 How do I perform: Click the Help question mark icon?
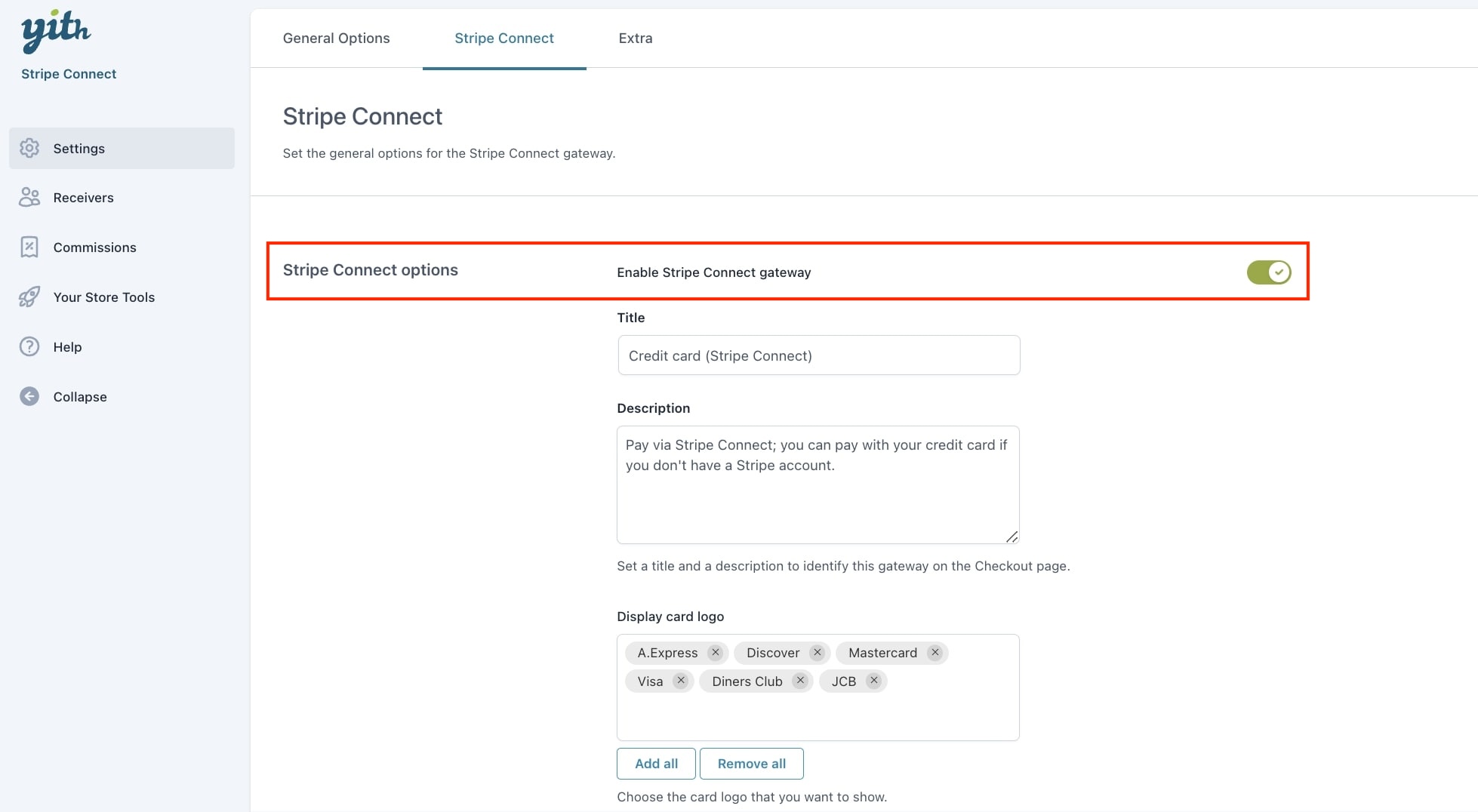tap(29, 346)
